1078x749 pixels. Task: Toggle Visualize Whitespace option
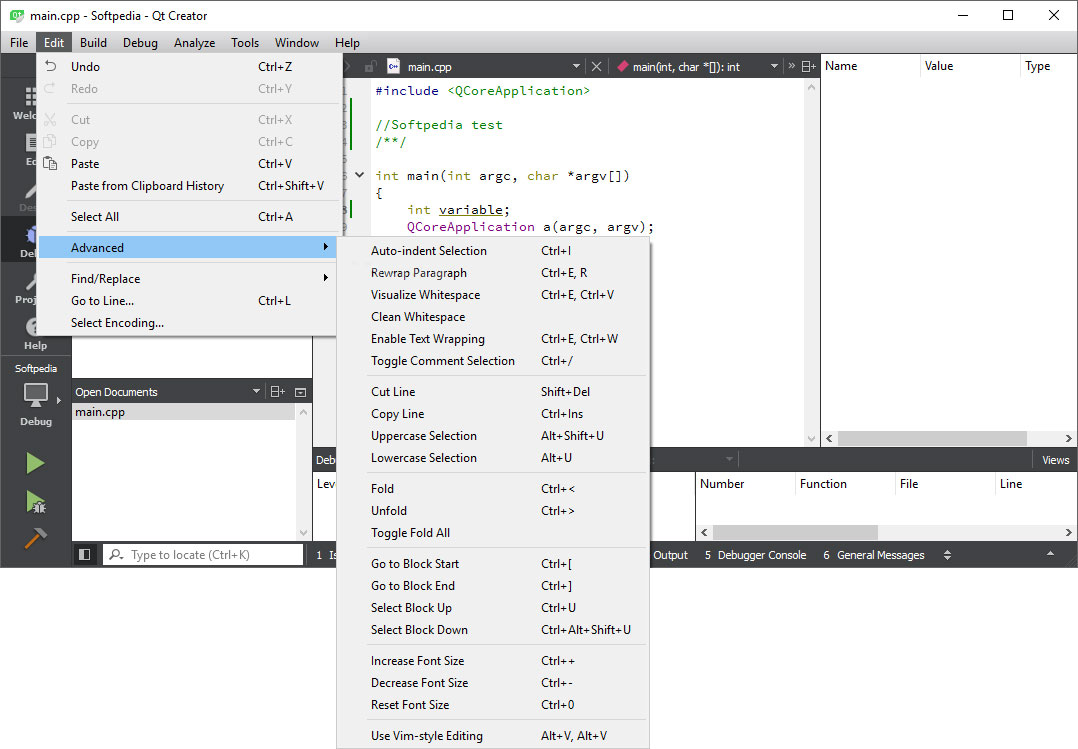(x=425, y=295)
